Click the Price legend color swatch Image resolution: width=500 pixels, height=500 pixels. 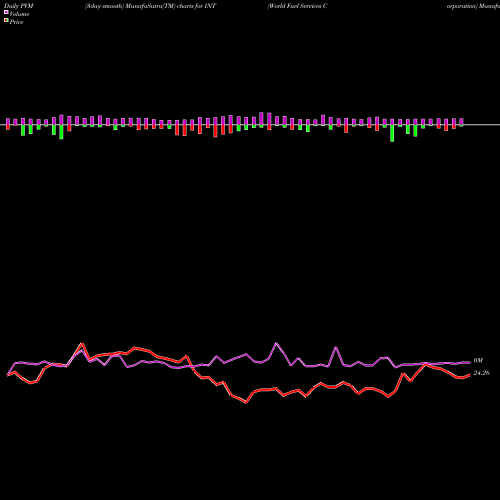(6, 21)
